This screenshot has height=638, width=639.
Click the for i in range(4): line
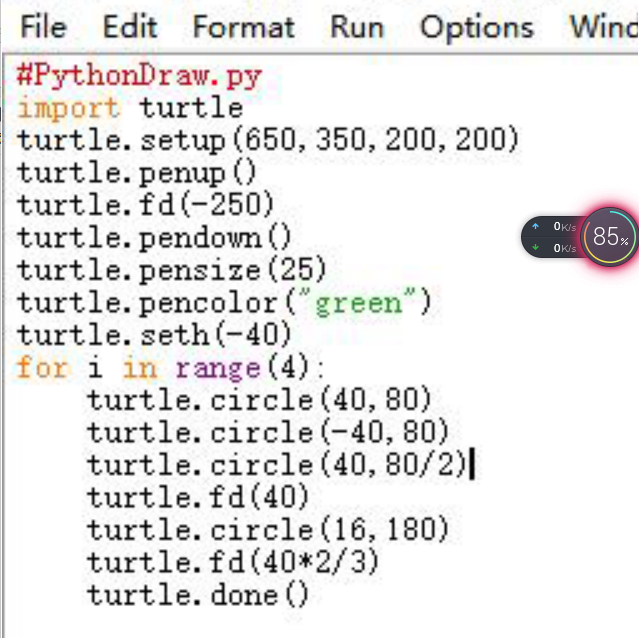170,367
